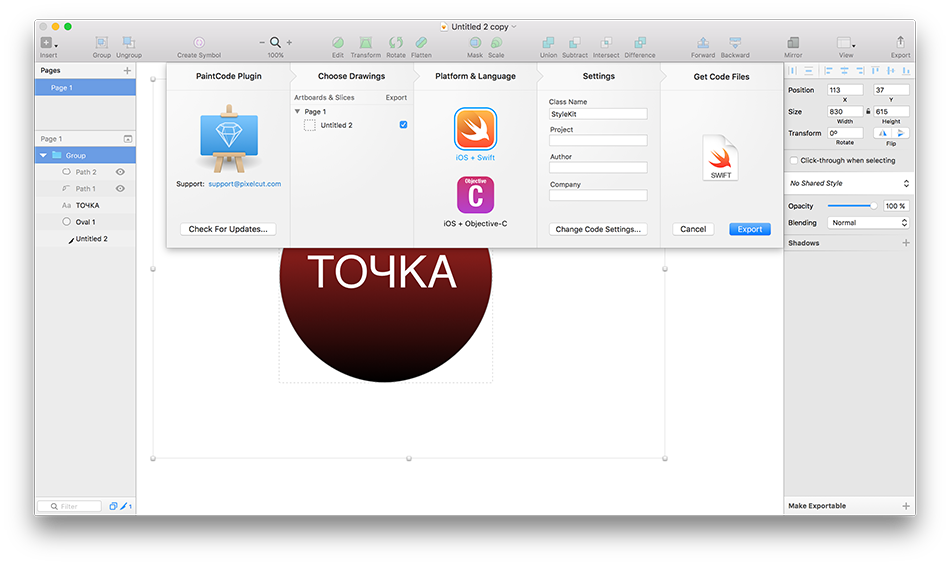
Task: Select Untitled 2 in Choose Drawings
Action: click(x=336, y=125)
